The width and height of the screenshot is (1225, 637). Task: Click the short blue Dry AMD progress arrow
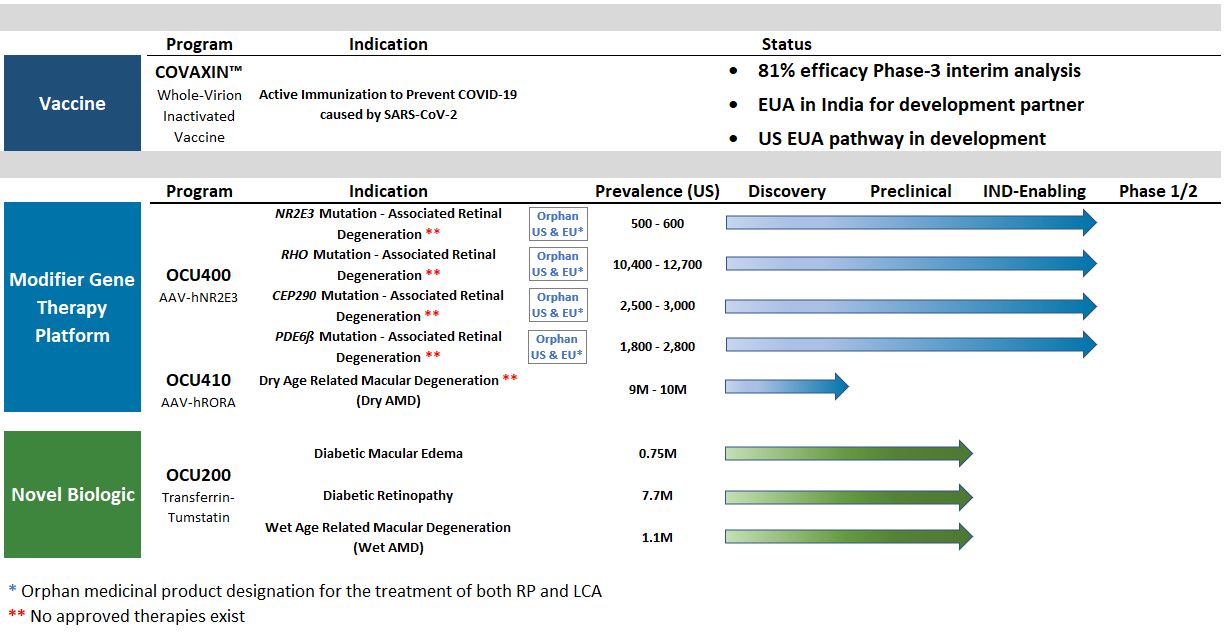click(x=785, y=386)
